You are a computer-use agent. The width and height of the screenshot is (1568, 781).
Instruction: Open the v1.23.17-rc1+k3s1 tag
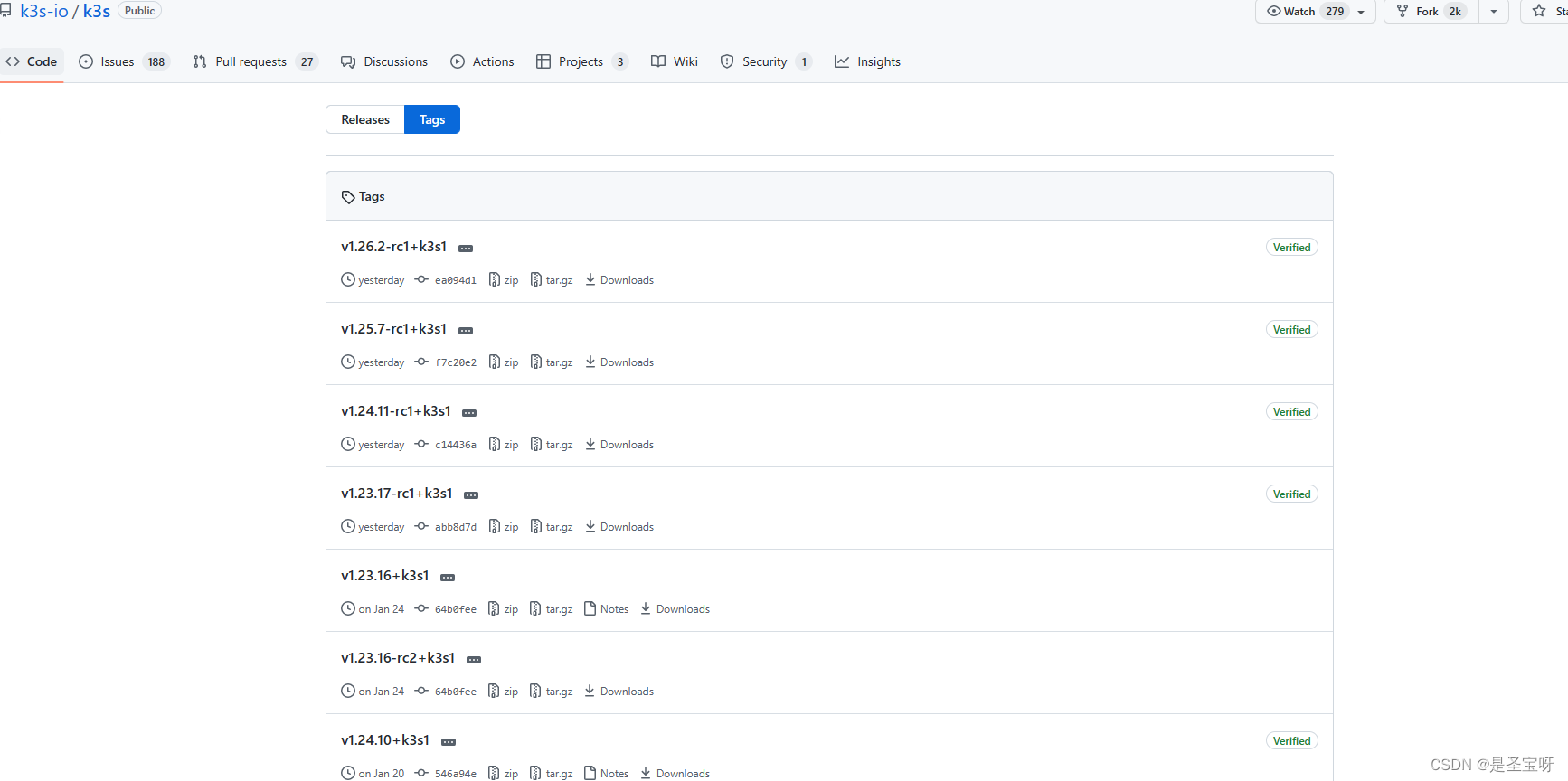396,494
